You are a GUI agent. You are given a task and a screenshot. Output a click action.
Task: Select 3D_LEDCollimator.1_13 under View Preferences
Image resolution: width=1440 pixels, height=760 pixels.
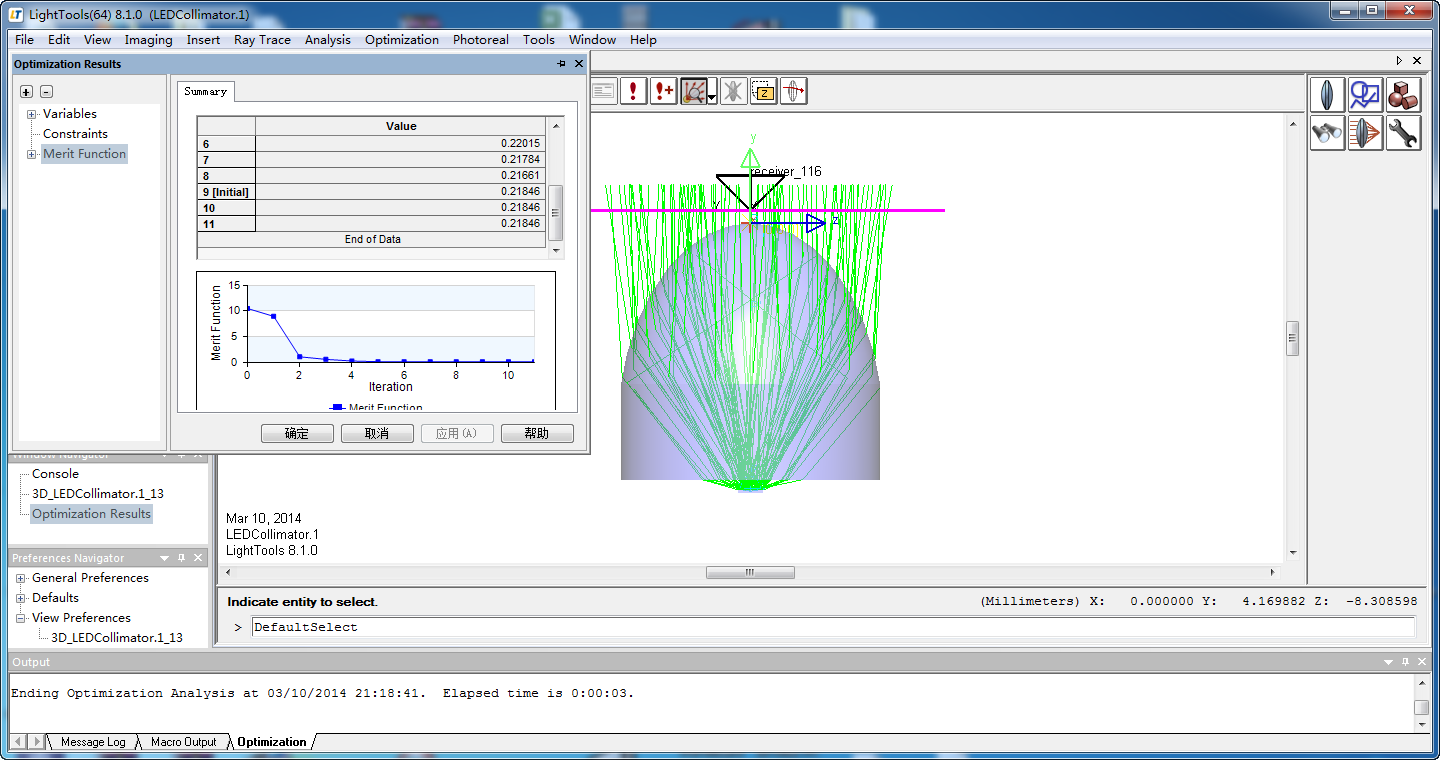(x=117, y=638)
